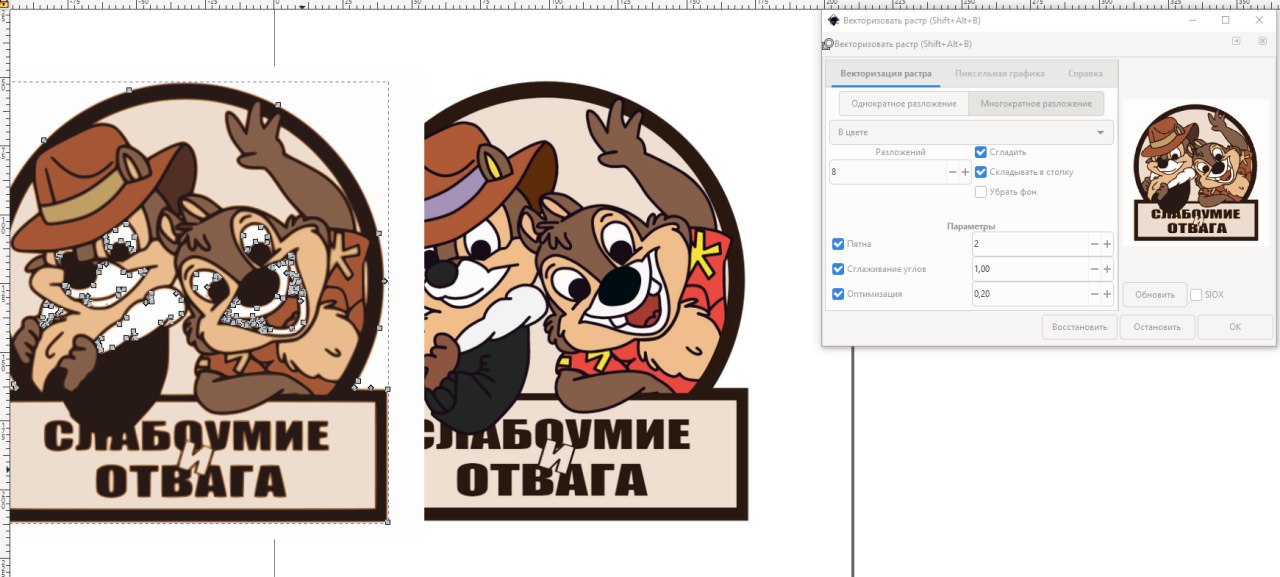Select Многократное разложение mode
This screenshot has height=577, width=1280.
1036,104
